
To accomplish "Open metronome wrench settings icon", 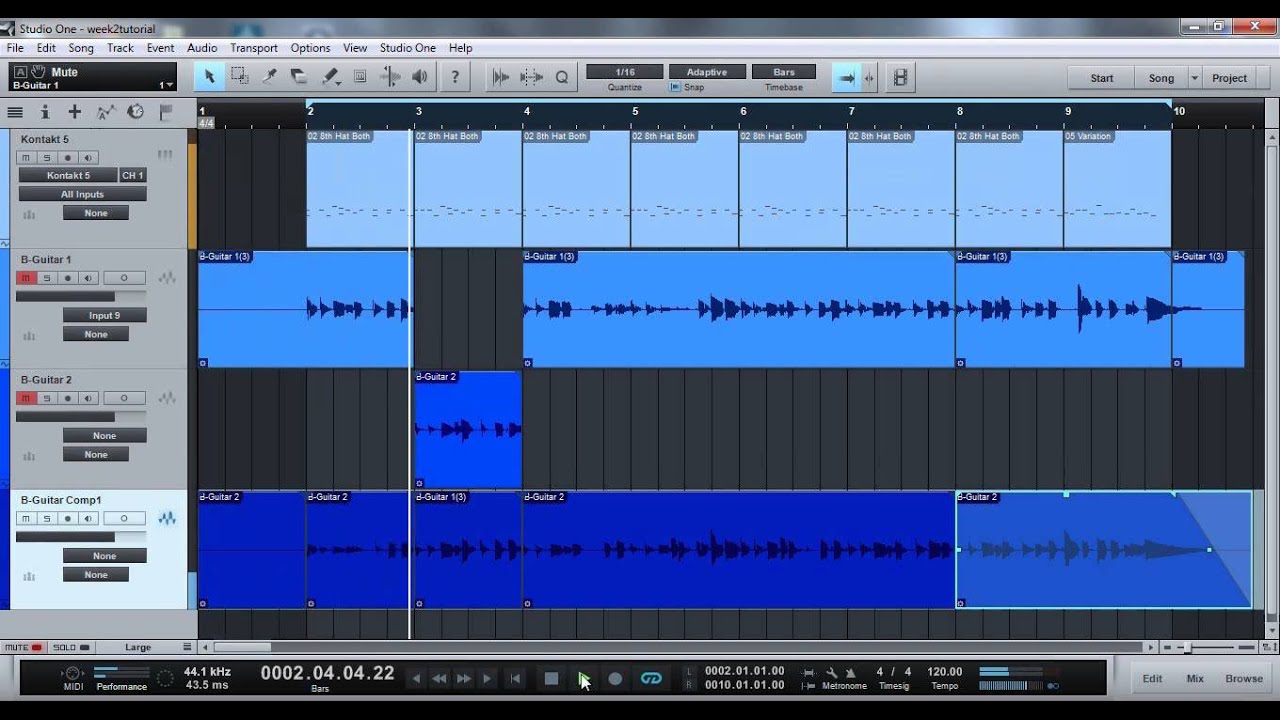I will [x=831, y=672].
